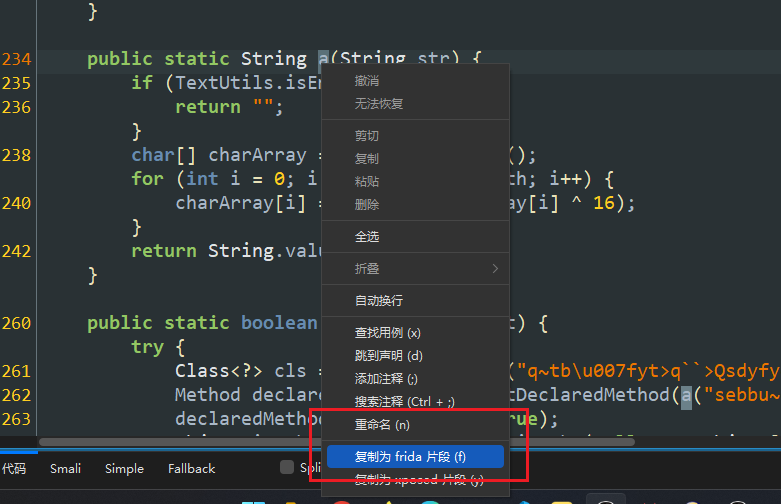781x504 pixels.
Task: Click i++) on the for loop line
Action: click(570, 179)
